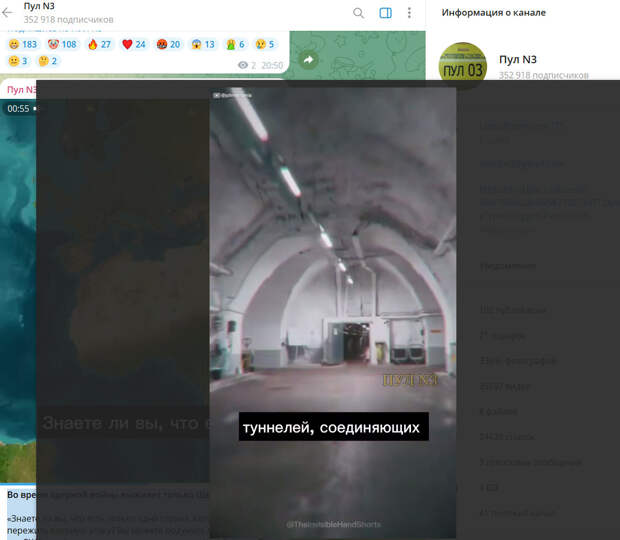
Task: Open search in the channel
Action: pyautogui.click(x=358, y=13)
